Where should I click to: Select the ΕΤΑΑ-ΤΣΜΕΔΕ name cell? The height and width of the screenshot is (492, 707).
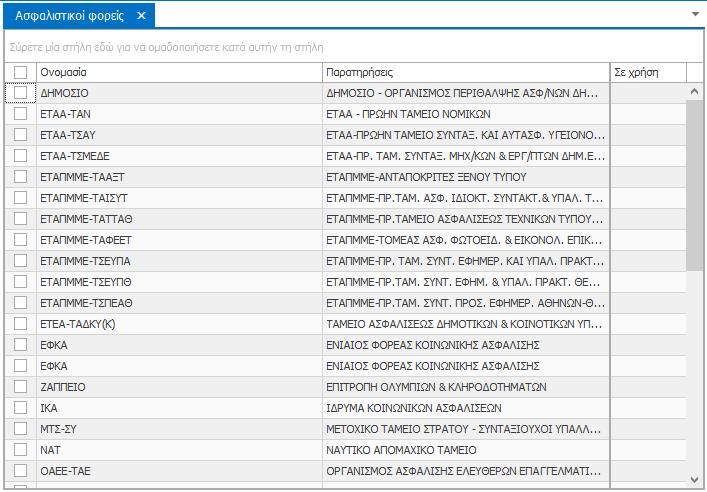(179, 156)
